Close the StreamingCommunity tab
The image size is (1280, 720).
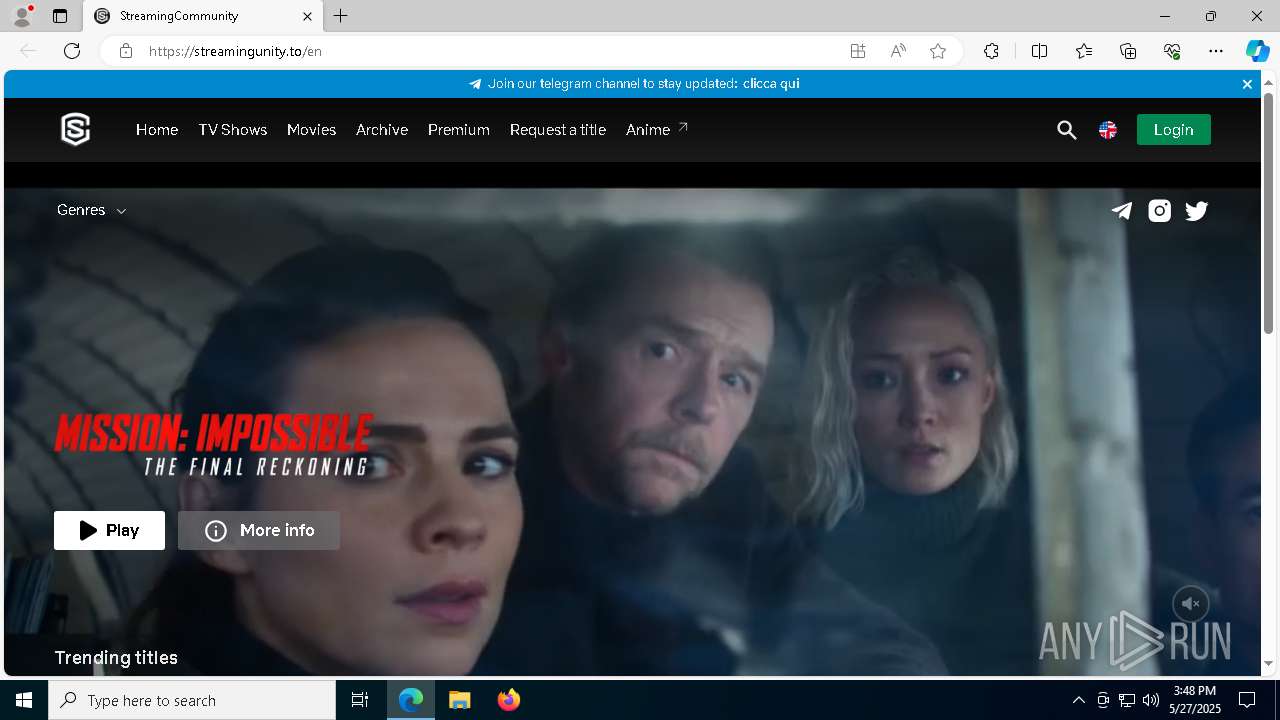[307, 16]
